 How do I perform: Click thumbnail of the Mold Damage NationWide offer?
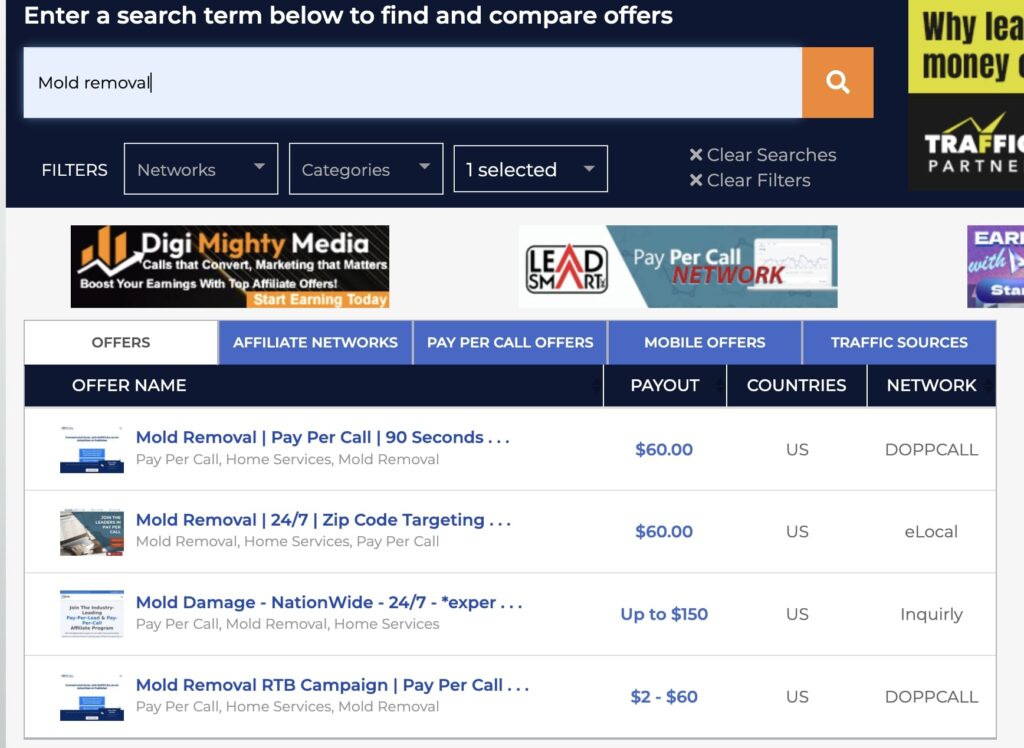(91, 614)
